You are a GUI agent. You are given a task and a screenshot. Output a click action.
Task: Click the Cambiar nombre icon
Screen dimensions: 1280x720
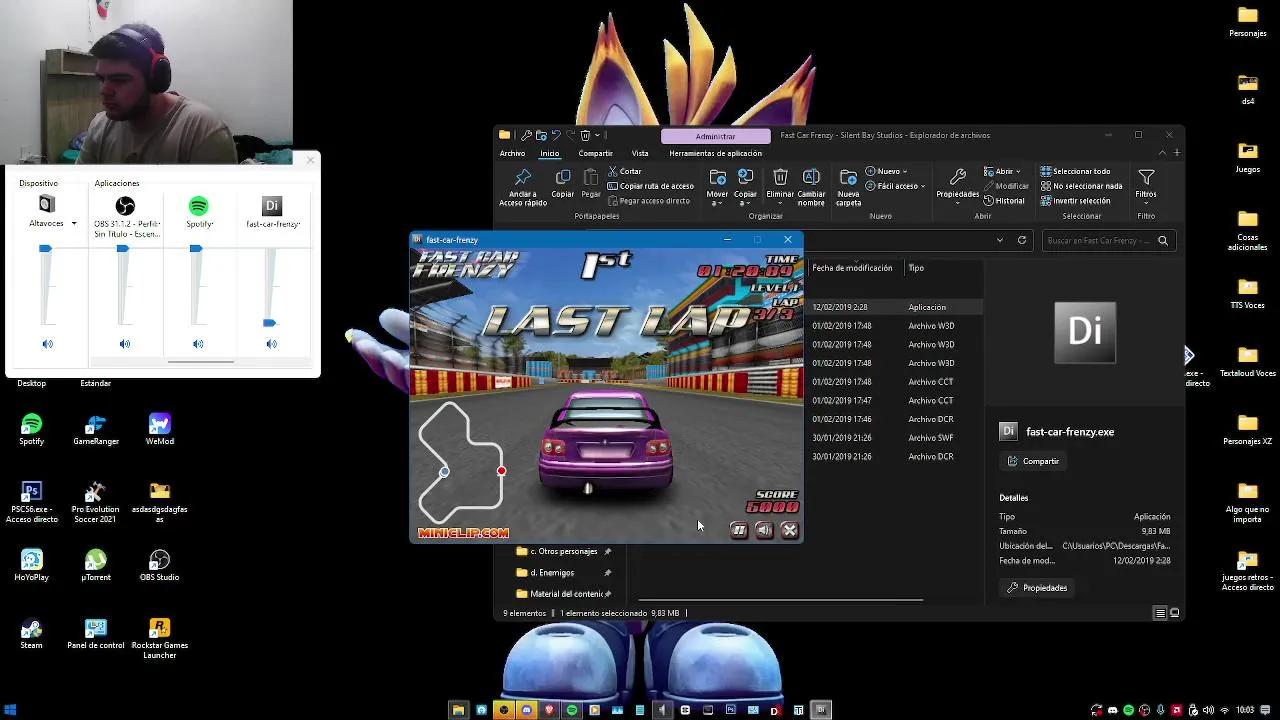point(811,177)
